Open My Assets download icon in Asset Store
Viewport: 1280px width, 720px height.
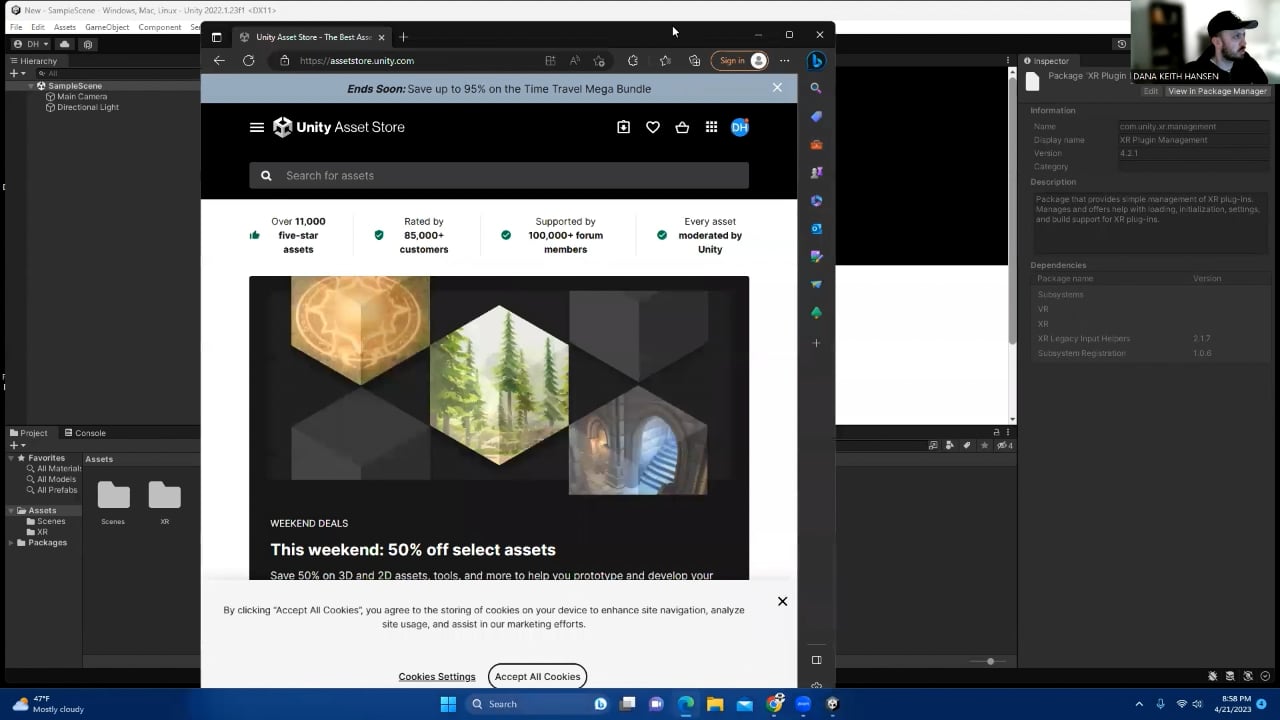[x=623, y=127]
